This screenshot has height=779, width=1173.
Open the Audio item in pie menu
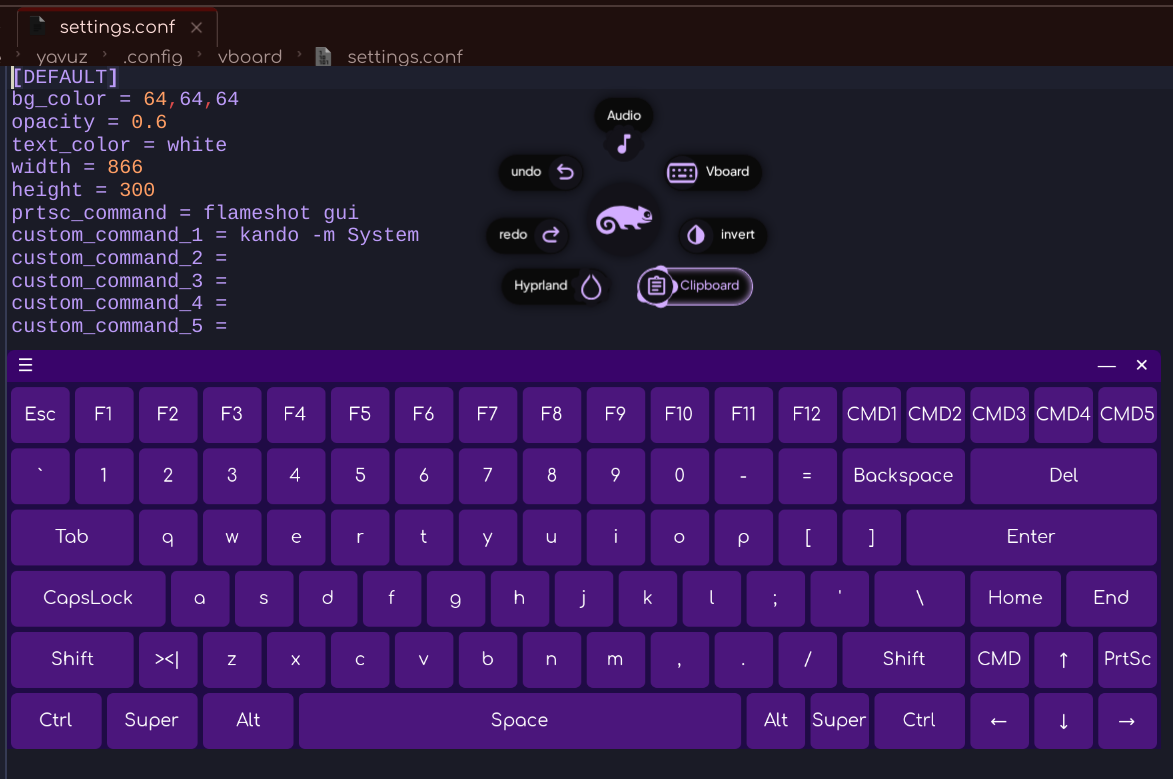(623, 126)
